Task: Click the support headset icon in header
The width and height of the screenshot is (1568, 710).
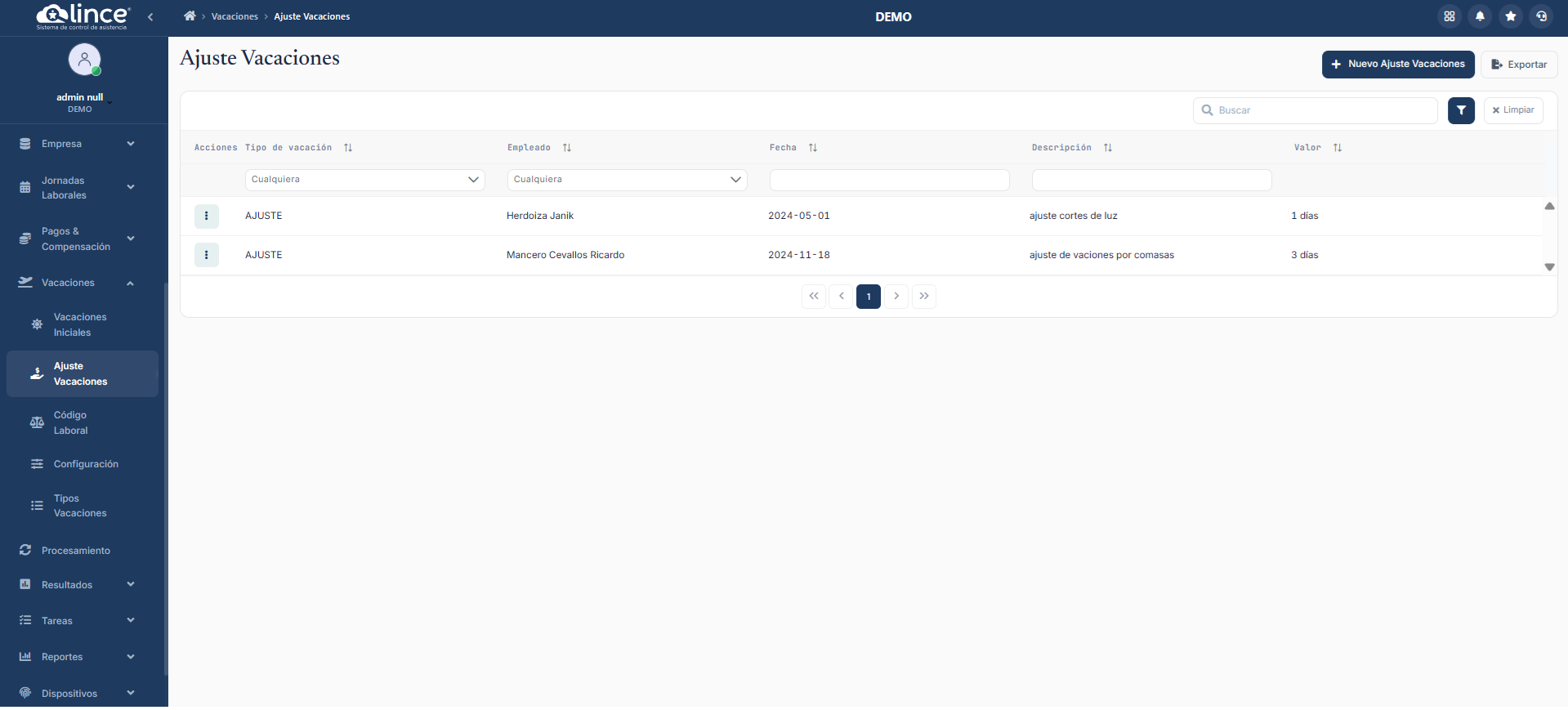Action: (1541, 16)
